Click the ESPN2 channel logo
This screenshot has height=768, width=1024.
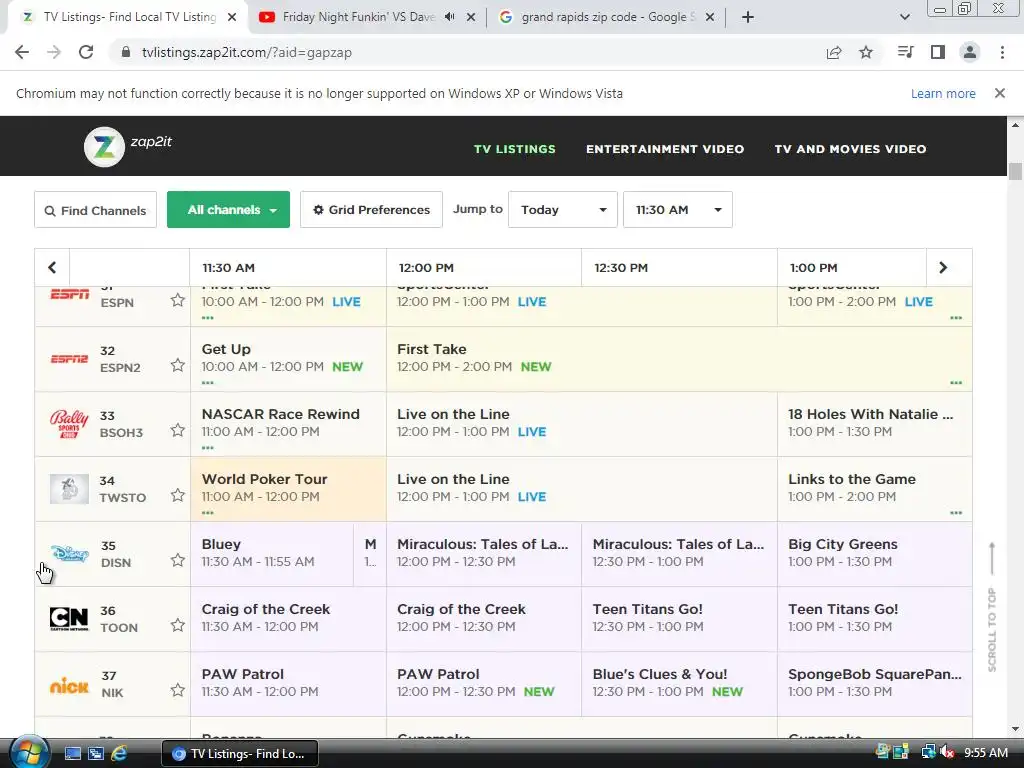(69, 359)
